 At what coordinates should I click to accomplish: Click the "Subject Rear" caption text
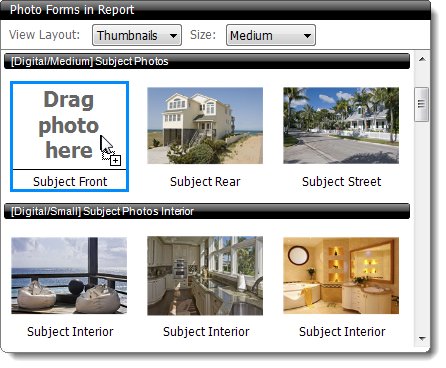205,182
